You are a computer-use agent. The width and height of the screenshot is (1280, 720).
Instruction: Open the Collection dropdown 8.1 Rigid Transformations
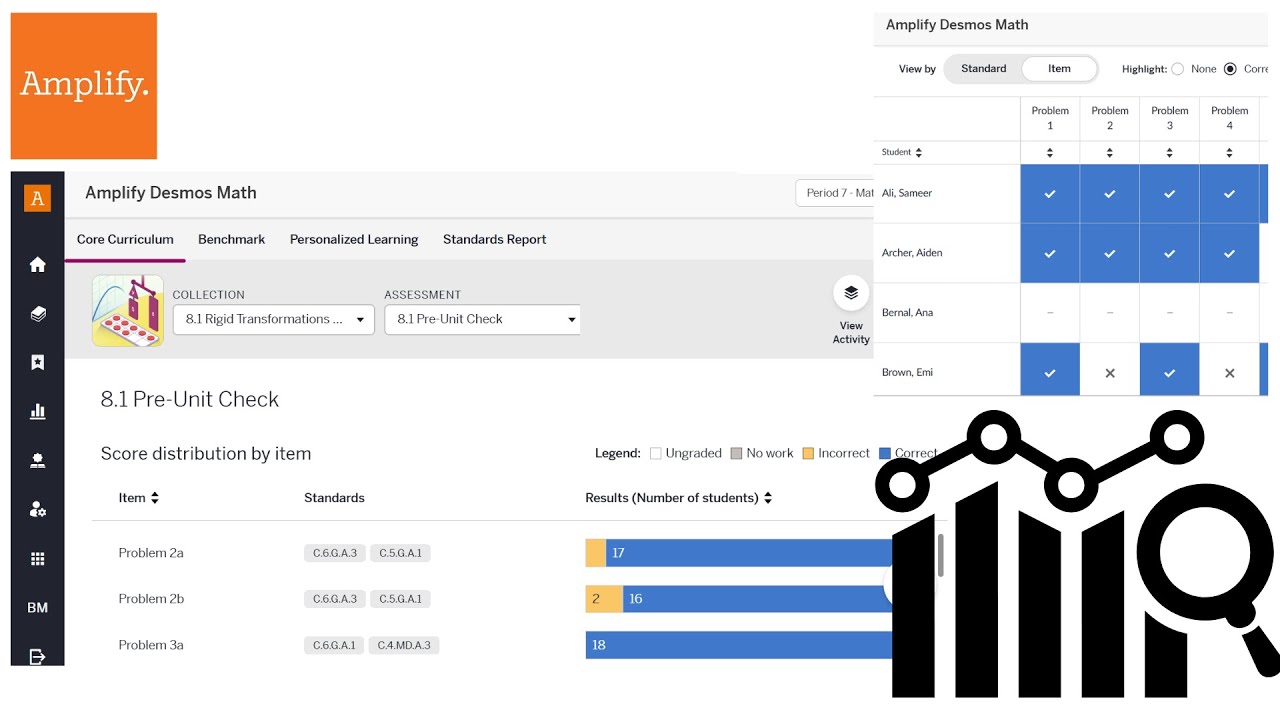point(274,319)
